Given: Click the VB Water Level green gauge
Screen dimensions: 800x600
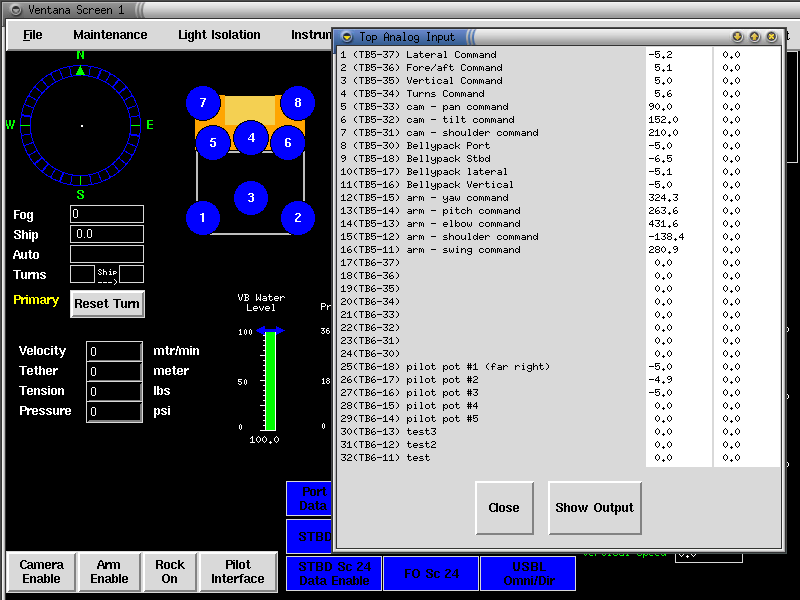Looking at the screenshot, I should (x=270, y=381).
